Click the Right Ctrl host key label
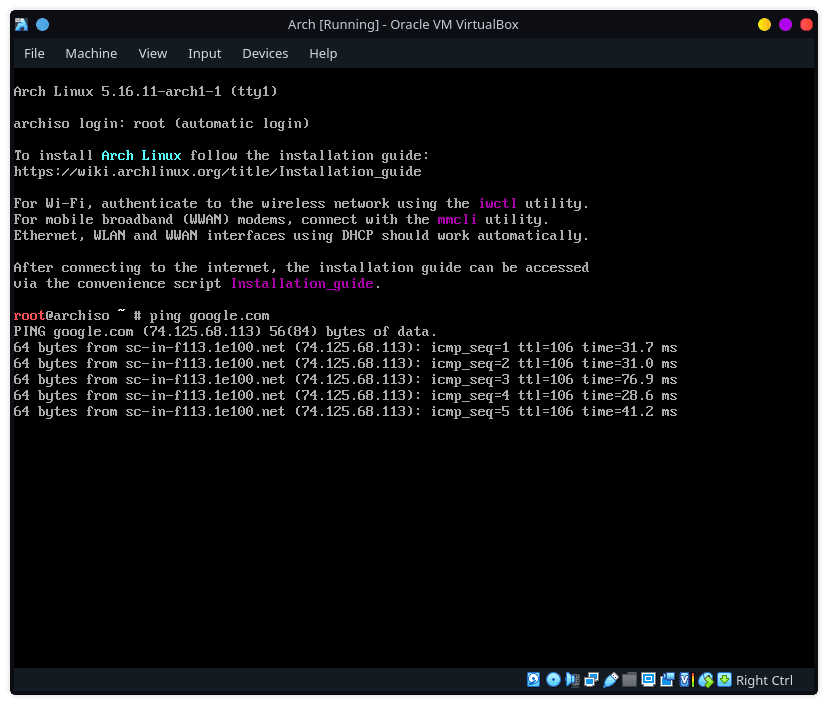This screenshot has width=828, height=705. point(764,680)
